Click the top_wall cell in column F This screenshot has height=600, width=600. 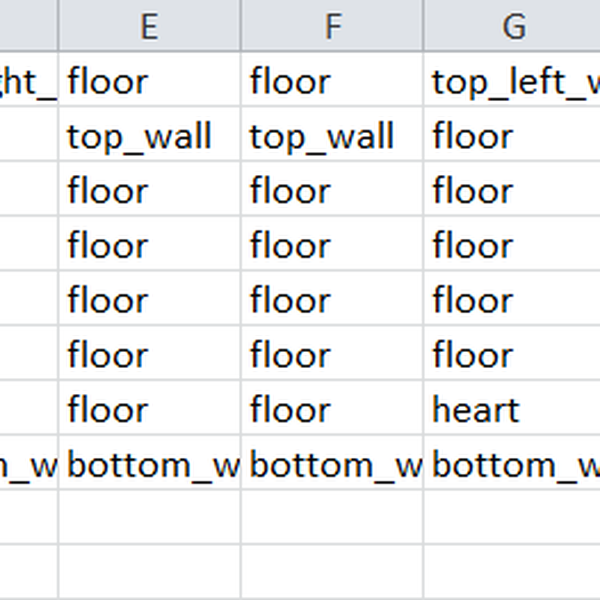pos(331,137)
